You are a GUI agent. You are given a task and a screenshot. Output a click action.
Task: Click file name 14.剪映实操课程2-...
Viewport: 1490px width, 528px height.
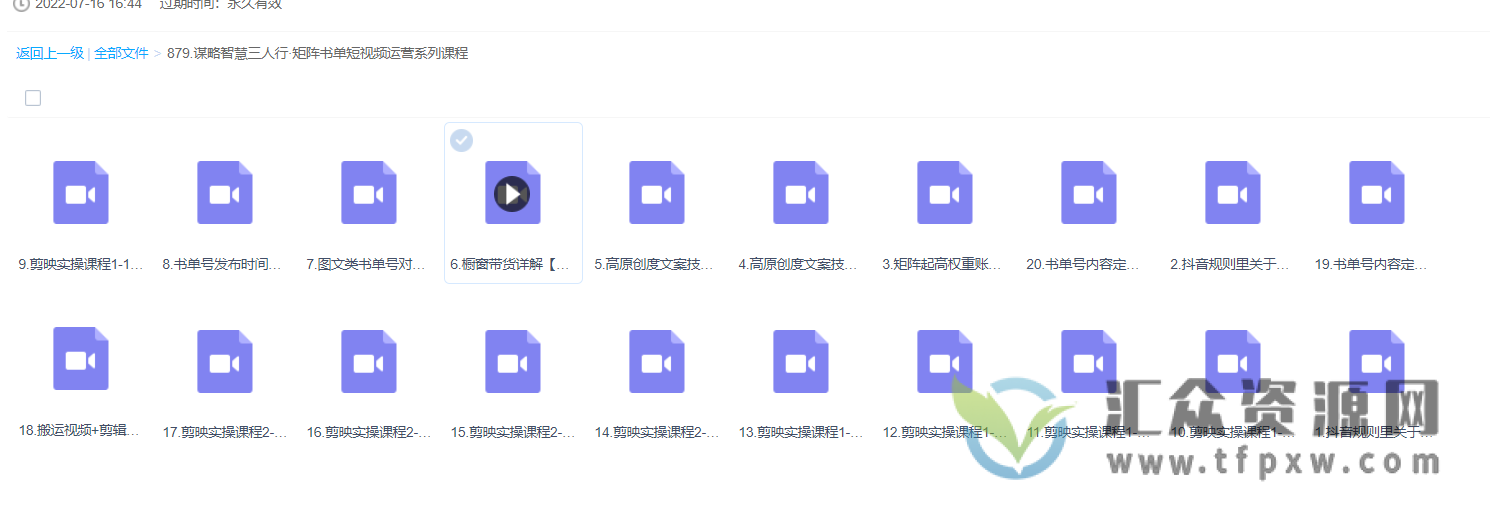point(657,433)
